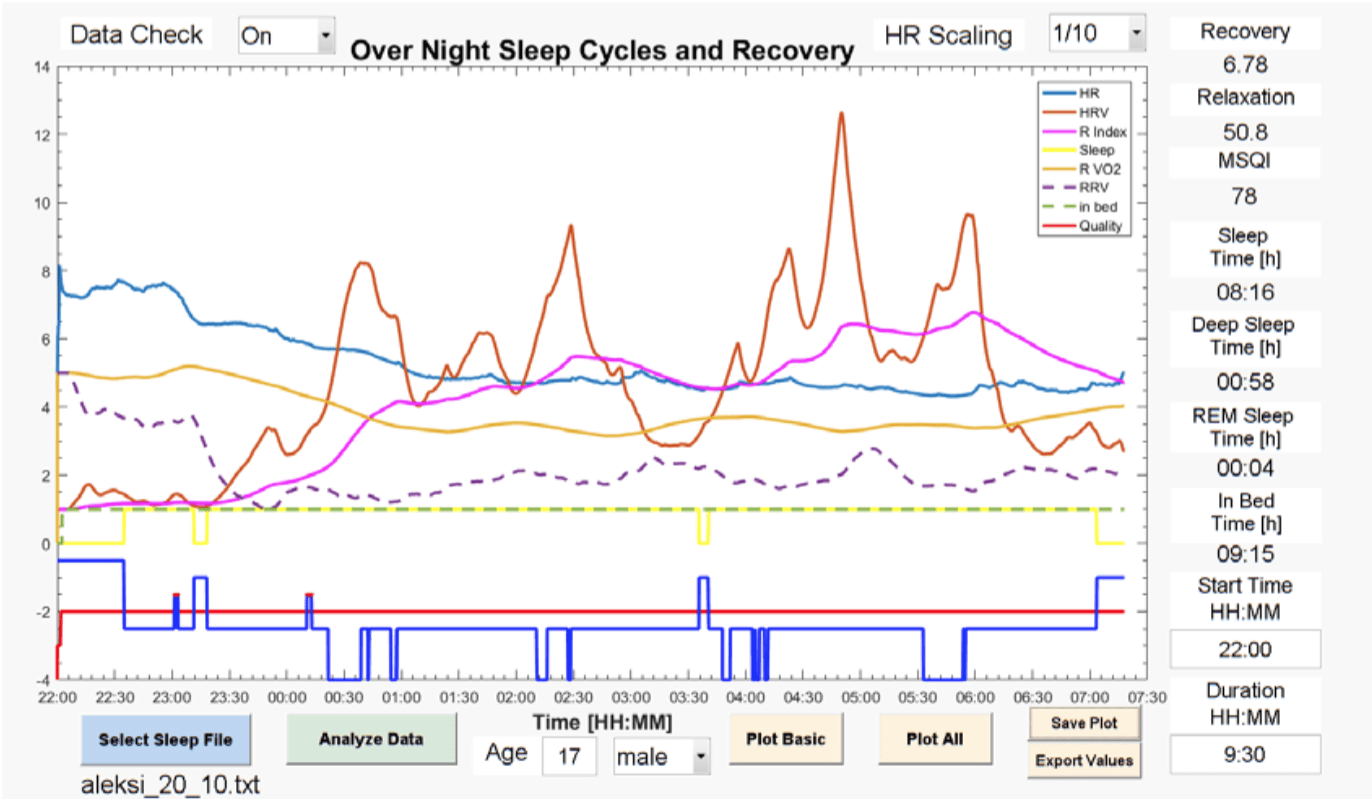Click the Plot Basic button

(785, 739)
